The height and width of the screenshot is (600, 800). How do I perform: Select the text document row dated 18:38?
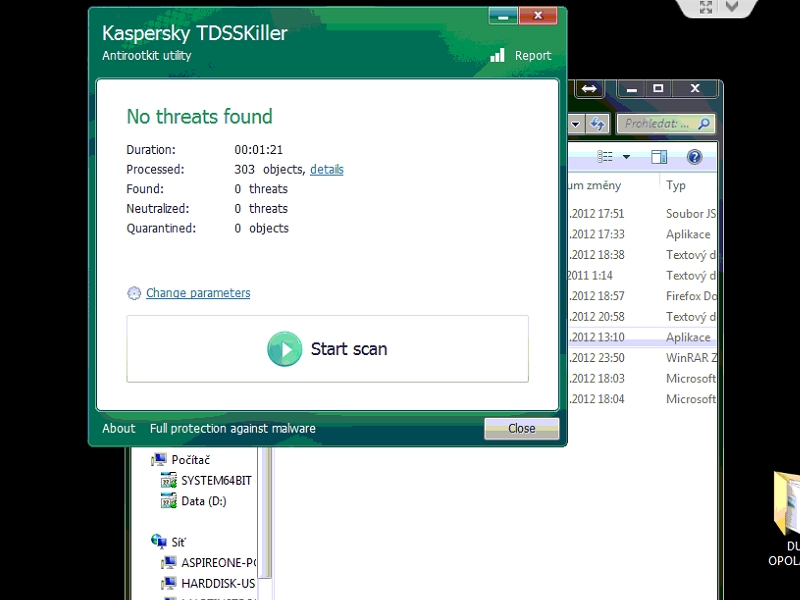pyautogui.click(x=642, y=255)
